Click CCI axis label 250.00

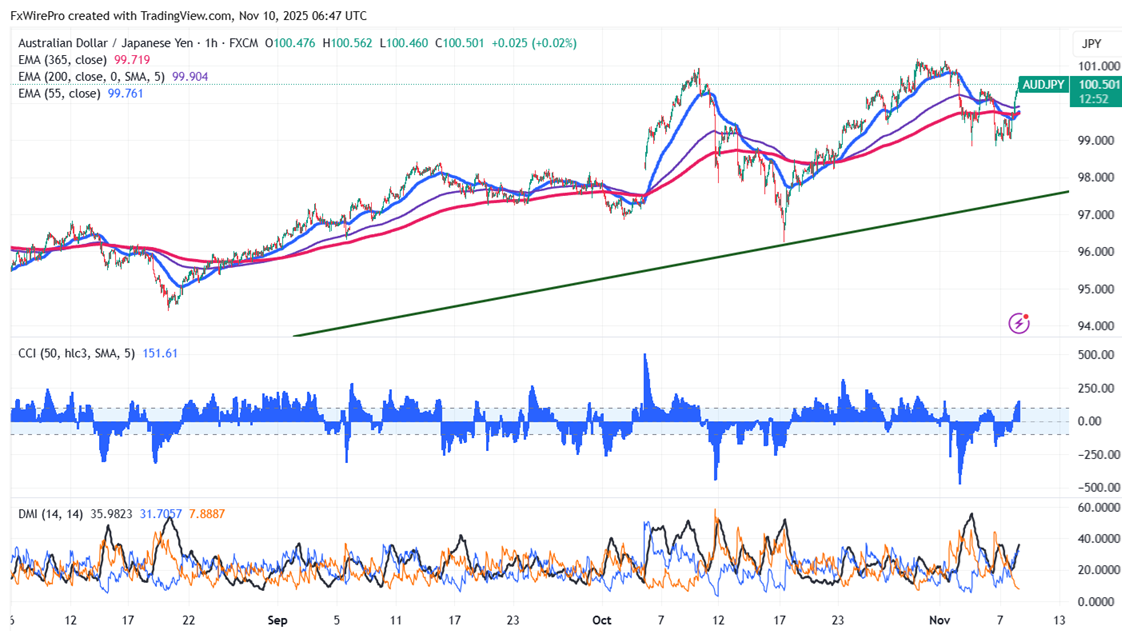pos(1096,388)
